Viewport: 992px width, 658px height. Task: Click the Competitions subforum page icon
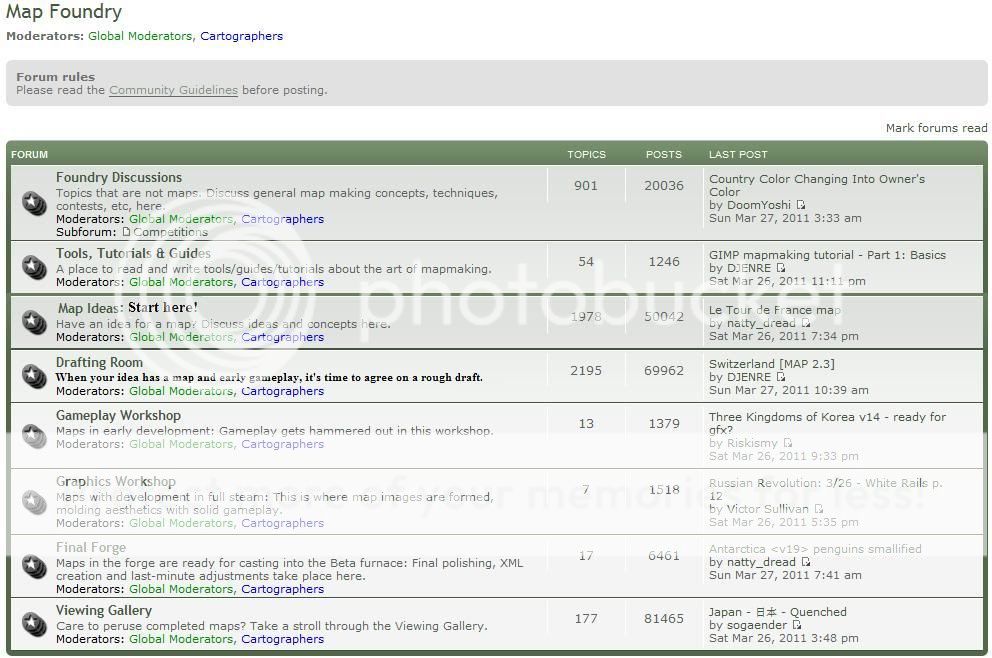click(x=126, y=232)
